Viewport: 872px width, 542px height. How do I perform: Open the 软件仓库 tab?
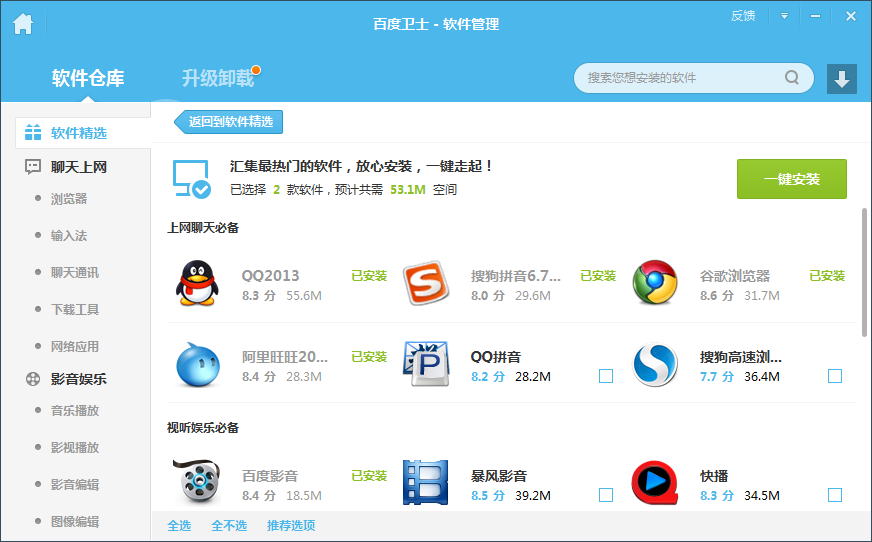coord(88,78)
